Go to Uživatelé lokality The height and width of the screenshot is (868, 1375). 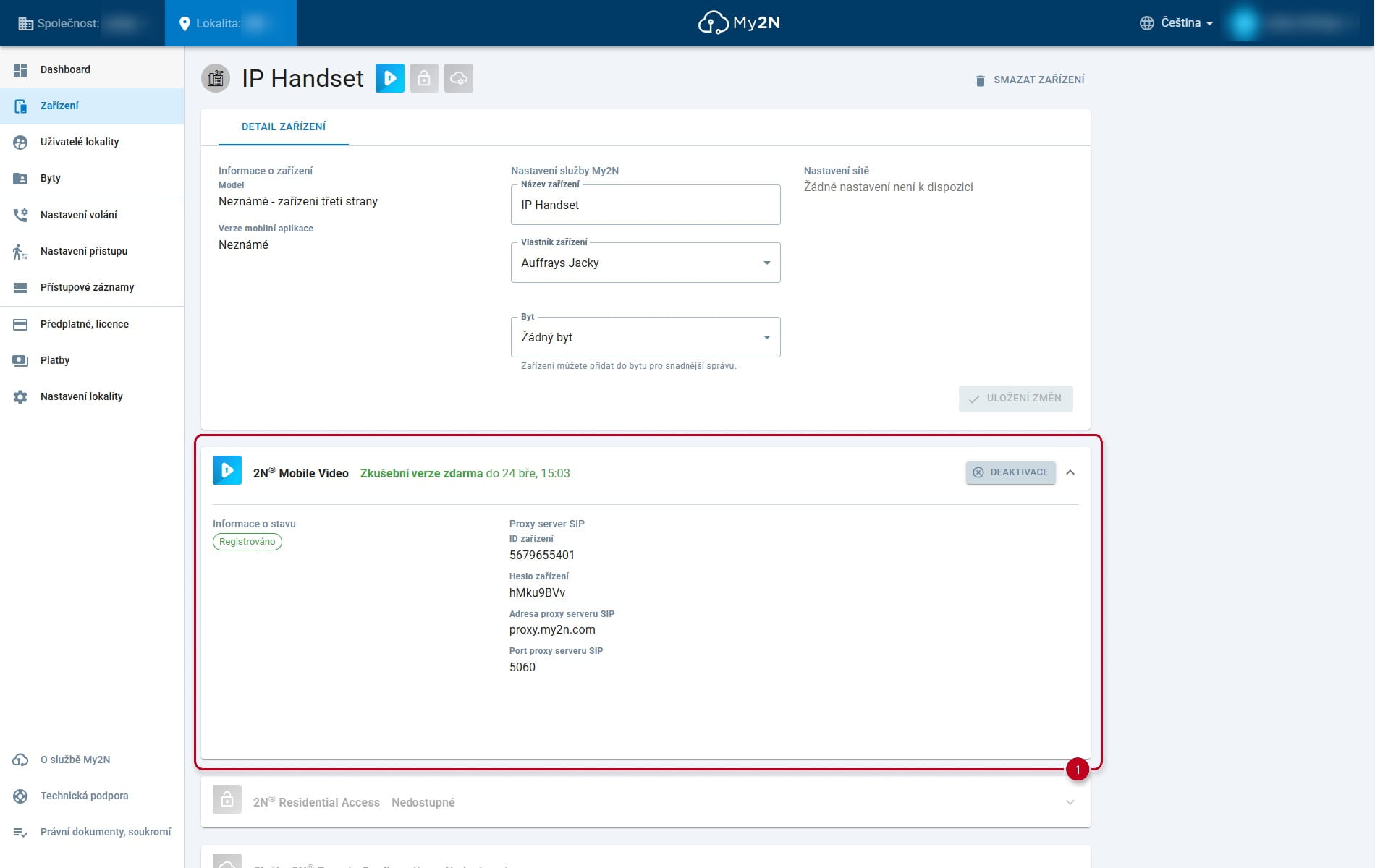pos(92,142)
